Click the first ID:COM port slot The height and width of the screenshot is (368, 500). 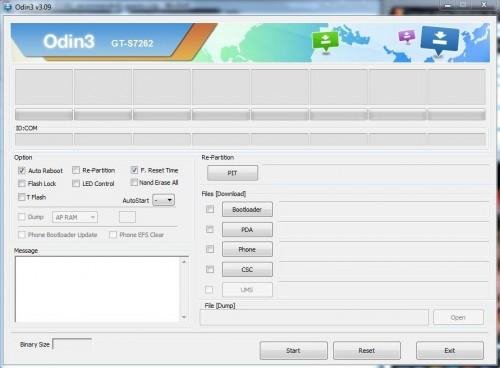(x=44, y=139)
